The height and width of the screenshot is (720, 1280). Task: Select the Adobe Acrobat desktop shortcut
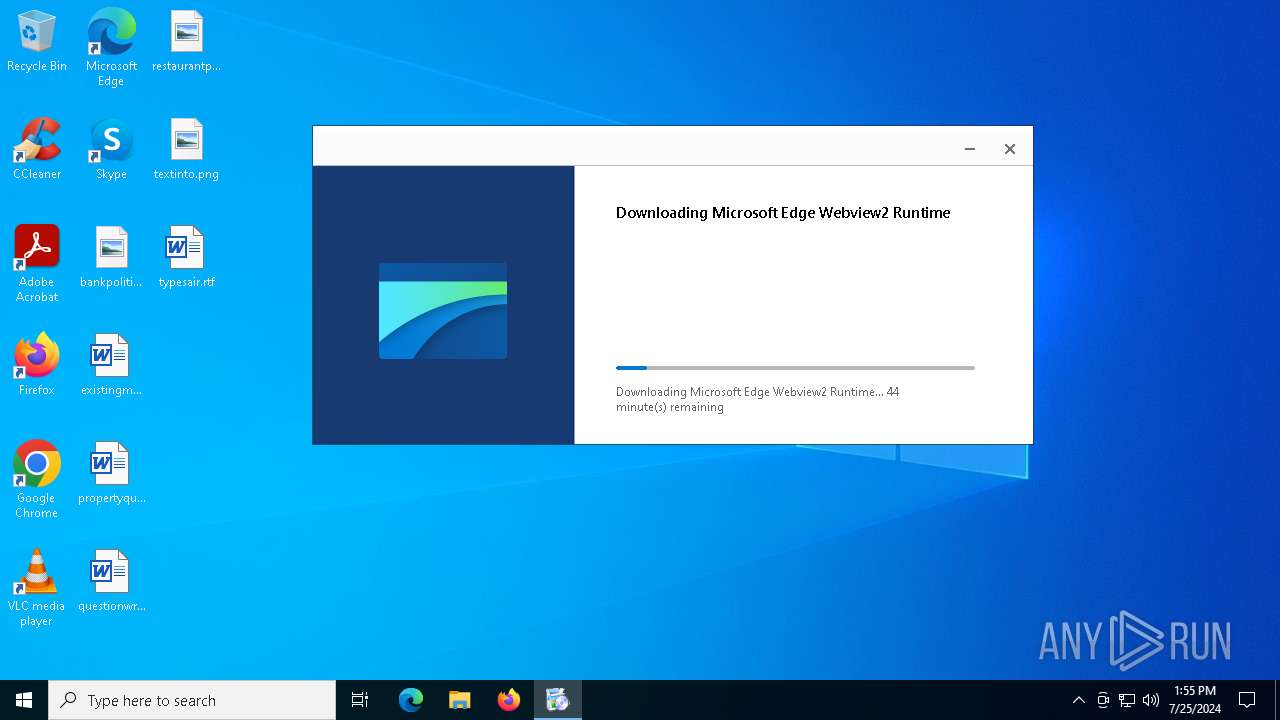pyautogui.click(x=37, y=264)
